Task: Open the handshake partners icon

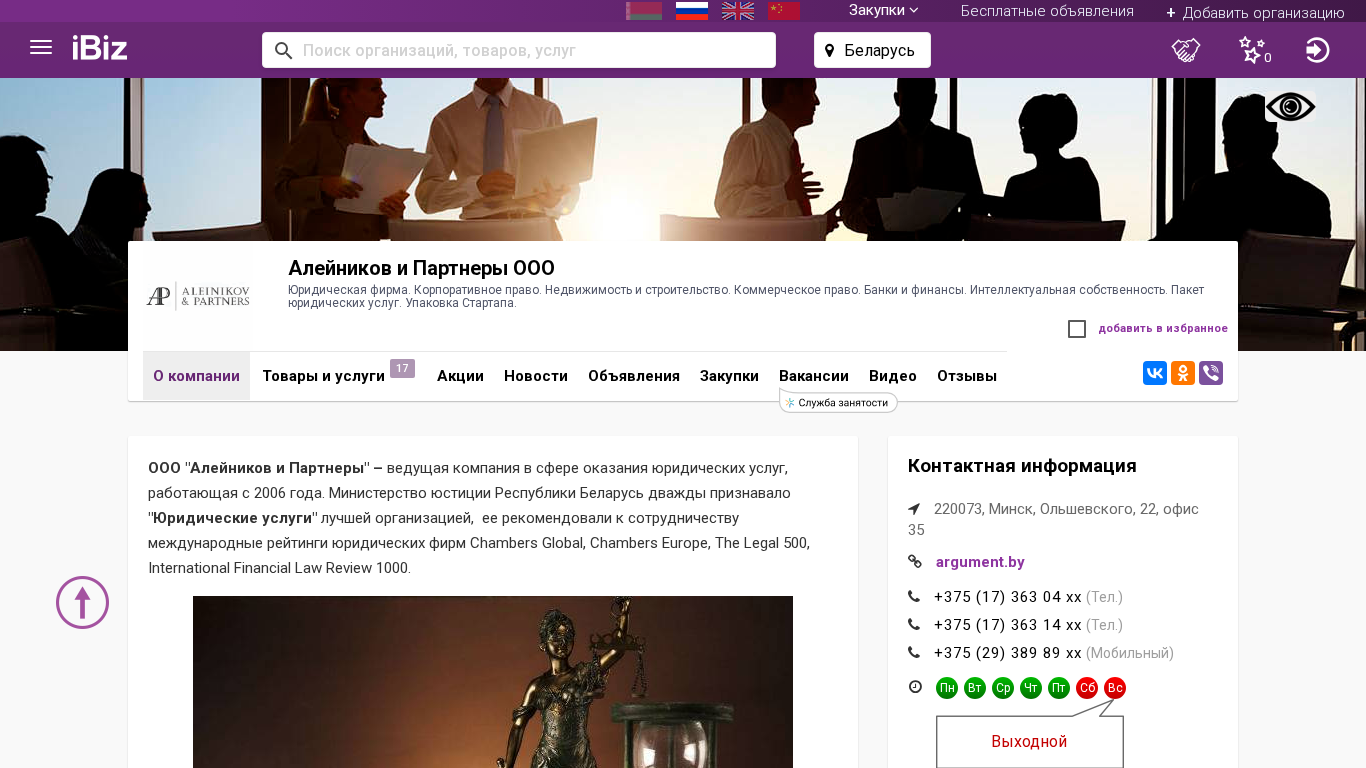Action: click(x=1186, y=50)
